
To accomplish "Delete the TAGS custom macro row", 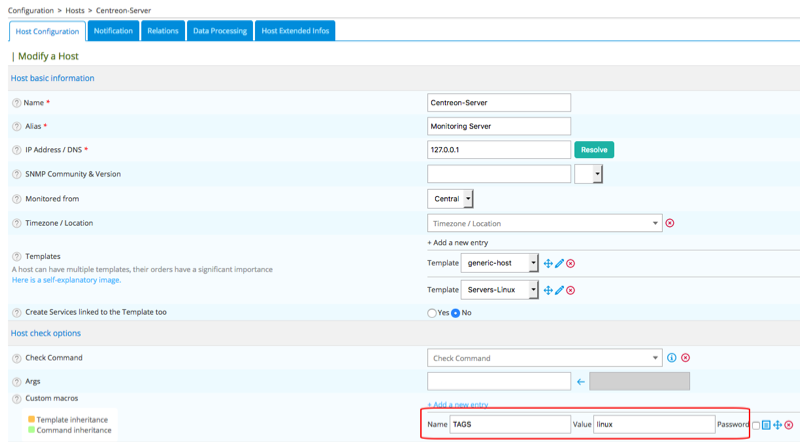I will pyautogui.click(x=789, y=425).
